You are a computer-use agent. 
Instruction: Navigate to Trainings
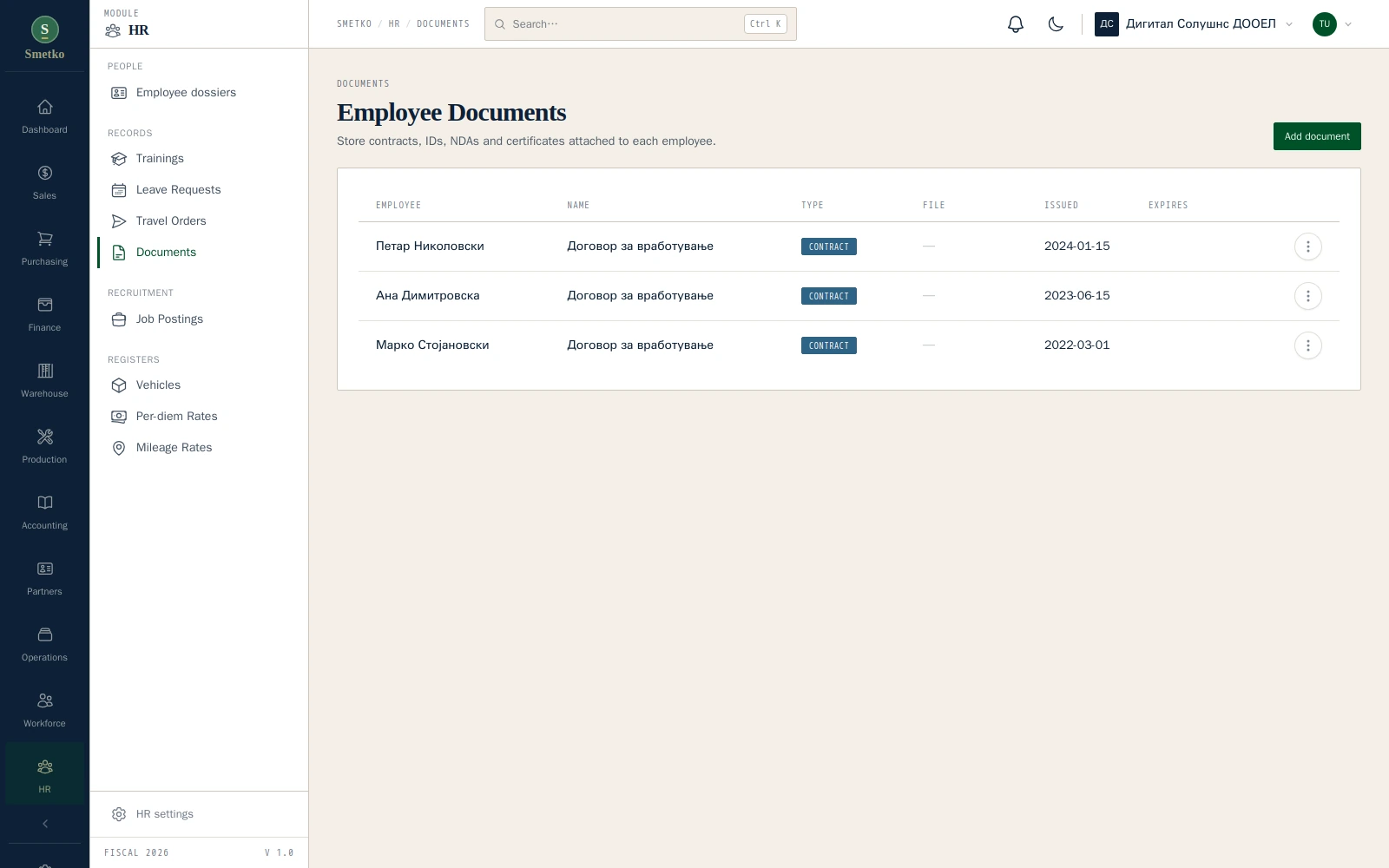click(x=199, y=159)
